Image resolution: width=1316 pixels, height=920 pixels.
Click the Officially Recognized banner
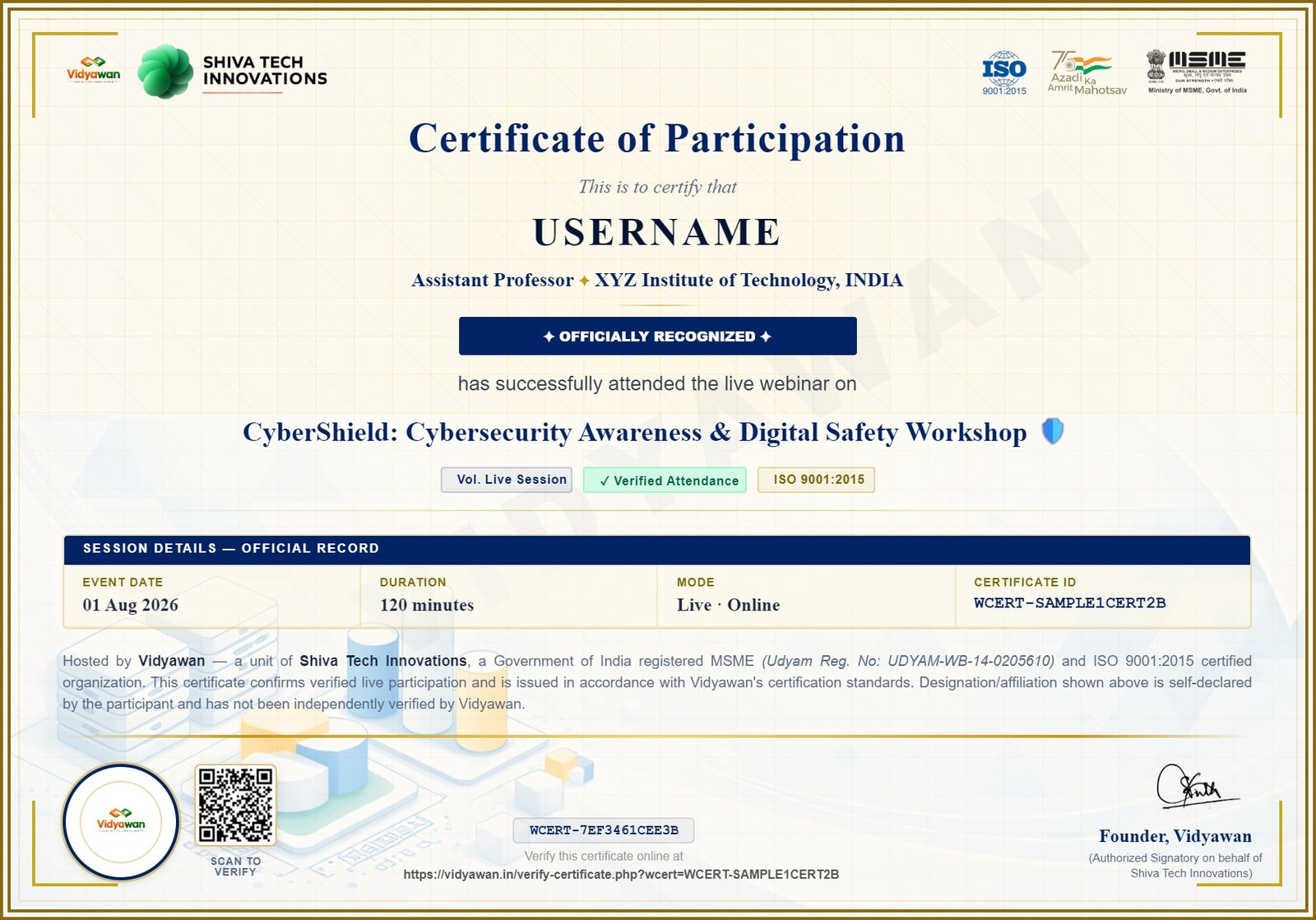tap(657, 336)
